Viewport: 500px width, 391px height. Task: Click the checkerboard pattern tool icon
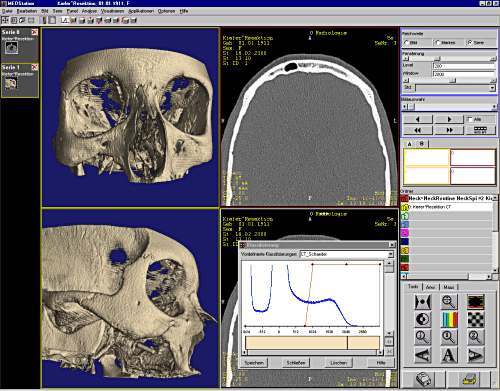click(x=476, y=320)
